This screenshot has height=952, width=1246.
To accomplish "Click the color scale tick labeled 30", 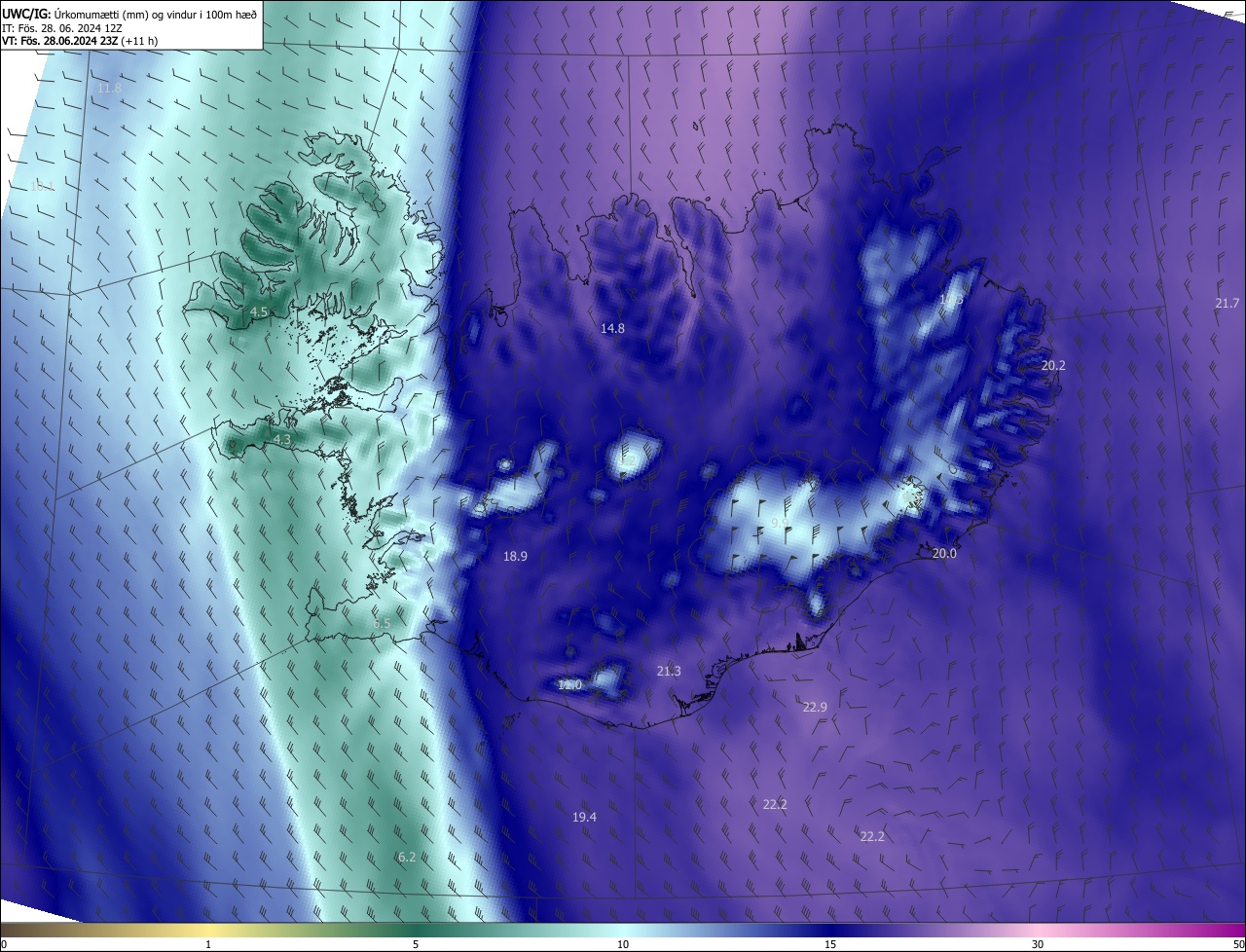I will pyautogui.click(x=1038, y=945).
